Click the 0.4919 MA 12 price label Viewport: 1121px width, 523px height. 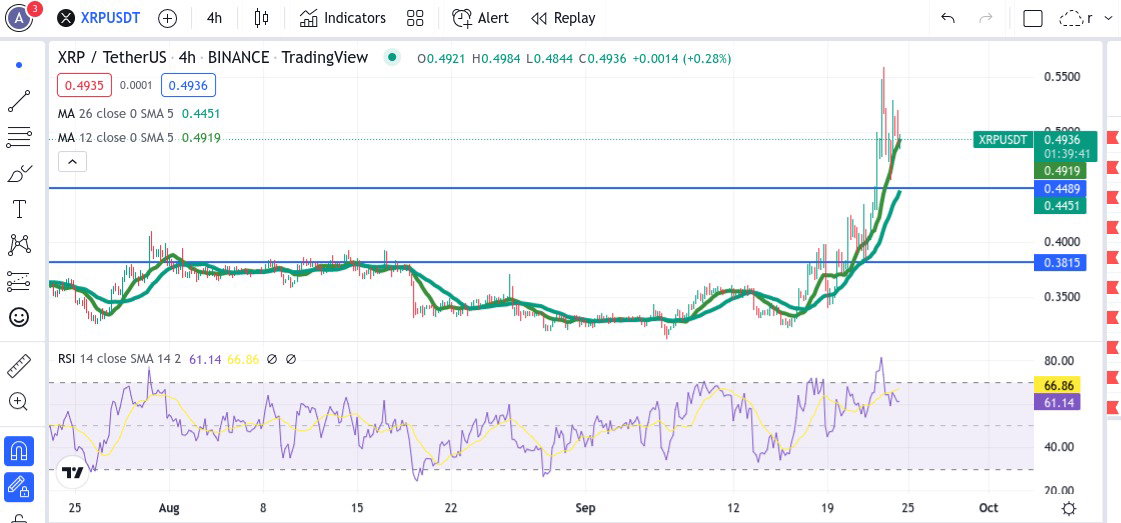tap(1060, 171)
